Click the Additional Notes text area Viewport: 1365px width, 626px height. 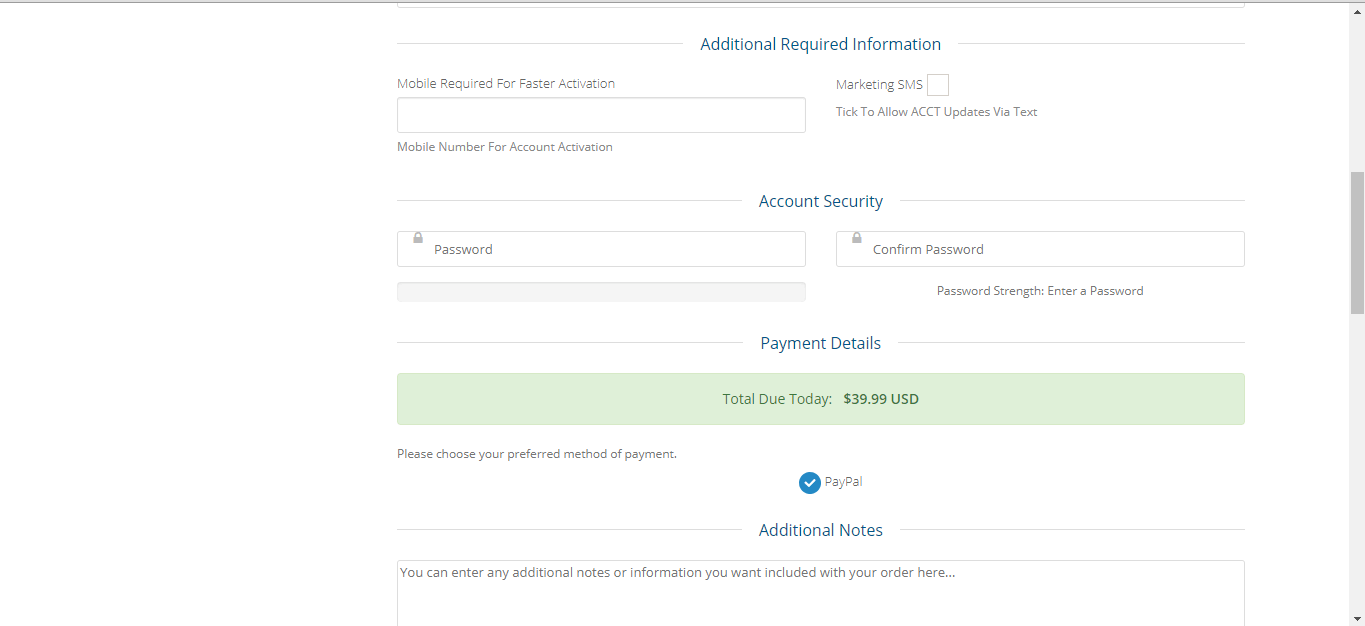[821, 593]
